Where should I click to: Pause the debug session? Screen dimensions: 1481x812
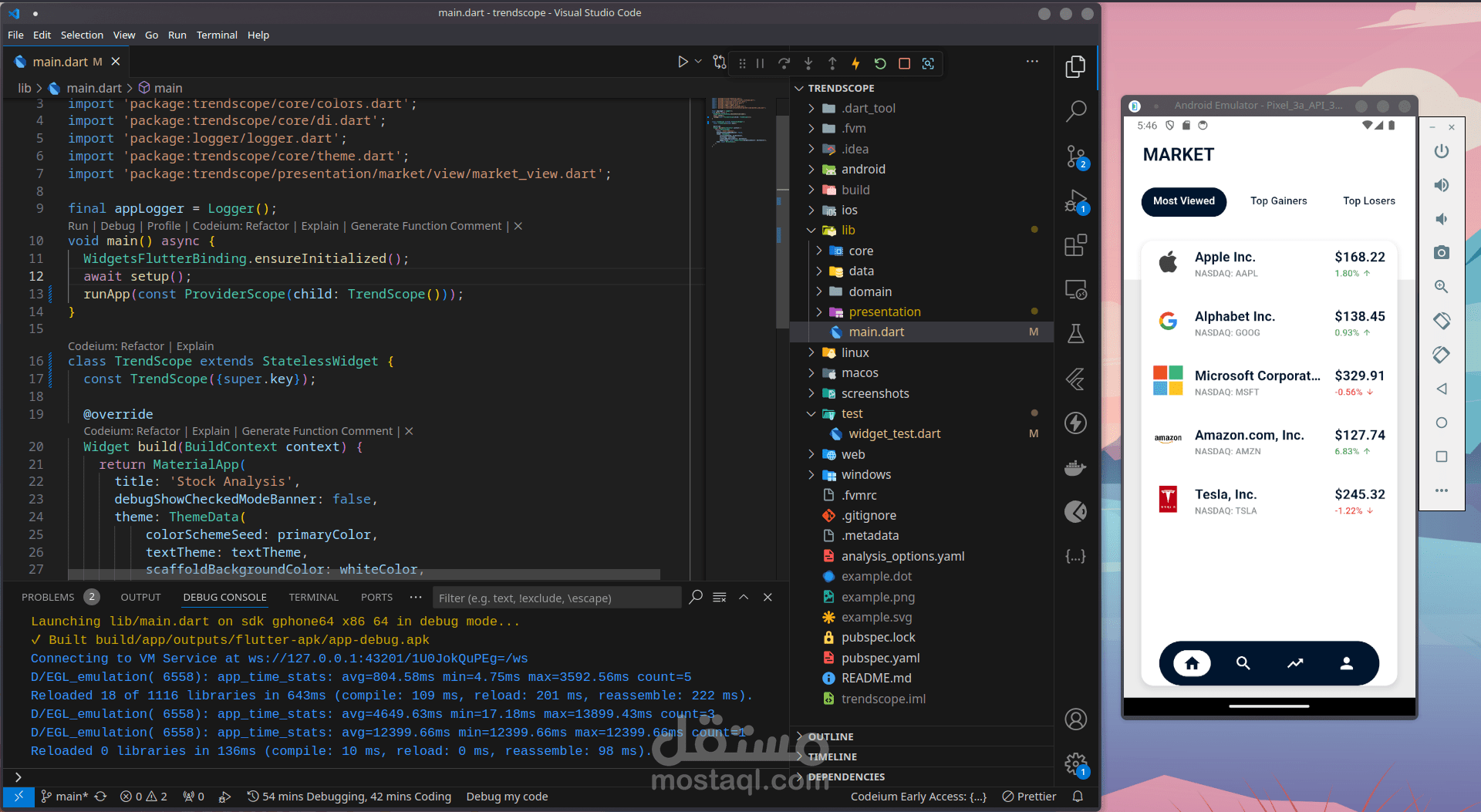pyautogui.click(x=760, y=63)
